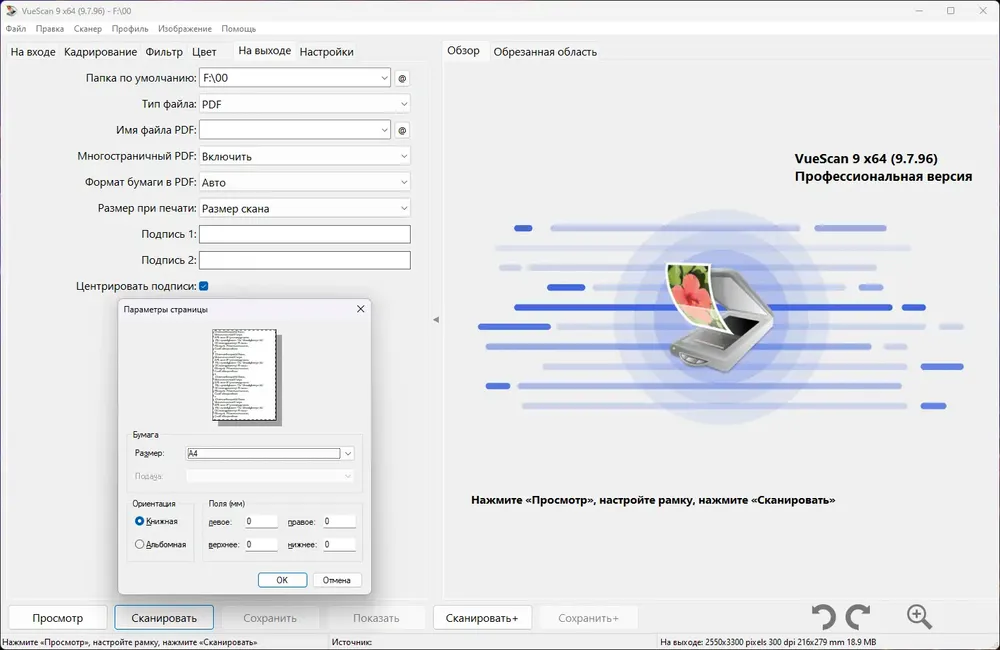The height and width of the screenshot is (650, 1000).
Task: Toggle the Центрировать подписи checkbox
Action: [x=203, y=286]
